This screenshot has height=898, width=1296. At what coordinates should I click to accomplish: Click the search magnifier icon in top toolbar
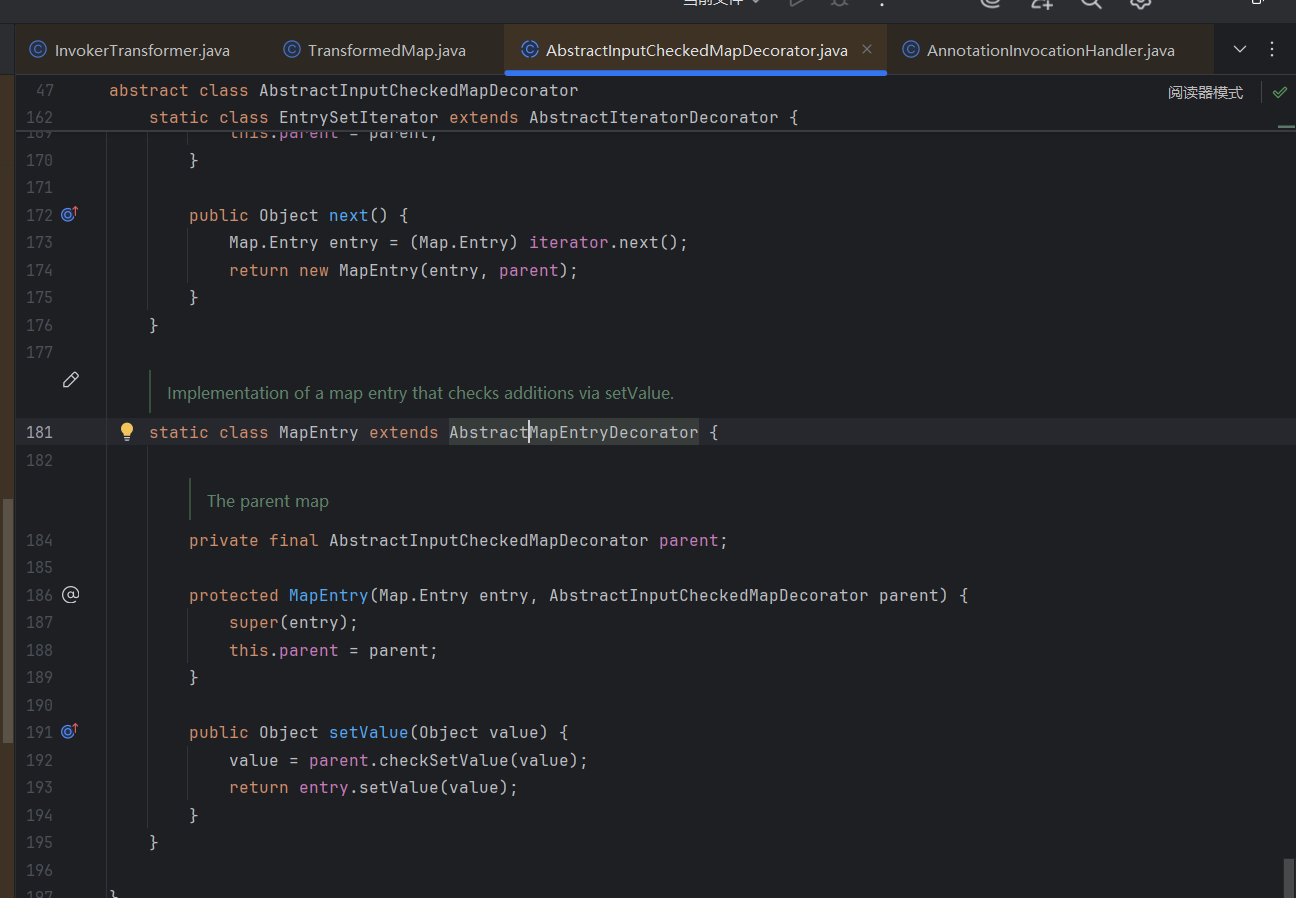[1091, 3]
